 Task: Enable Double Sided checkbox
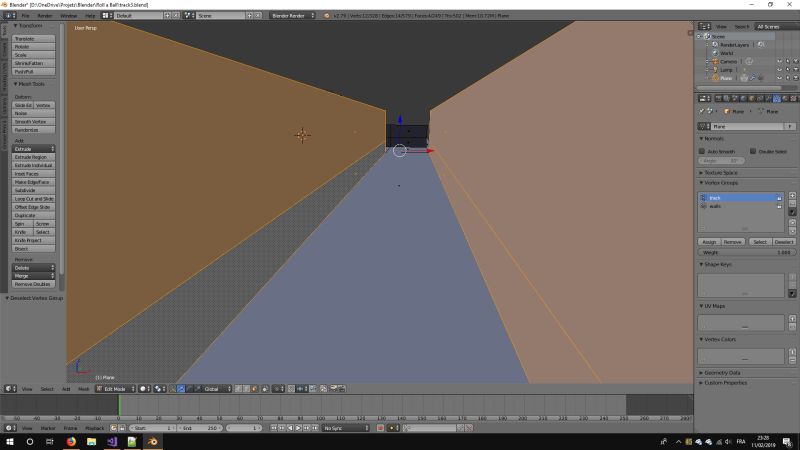coord(753,152)
